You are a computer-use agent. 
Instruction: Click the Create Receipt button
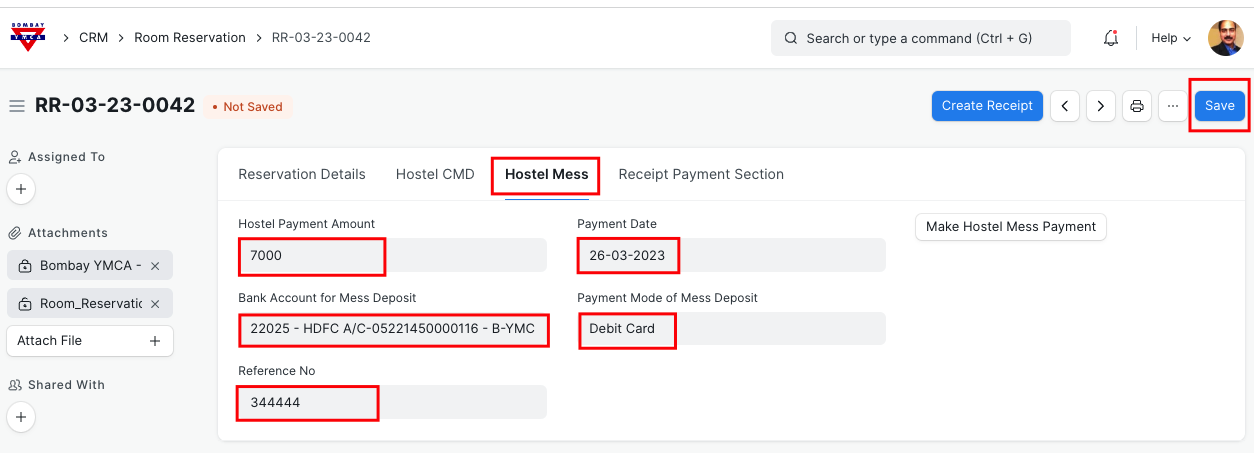[987, 106]
